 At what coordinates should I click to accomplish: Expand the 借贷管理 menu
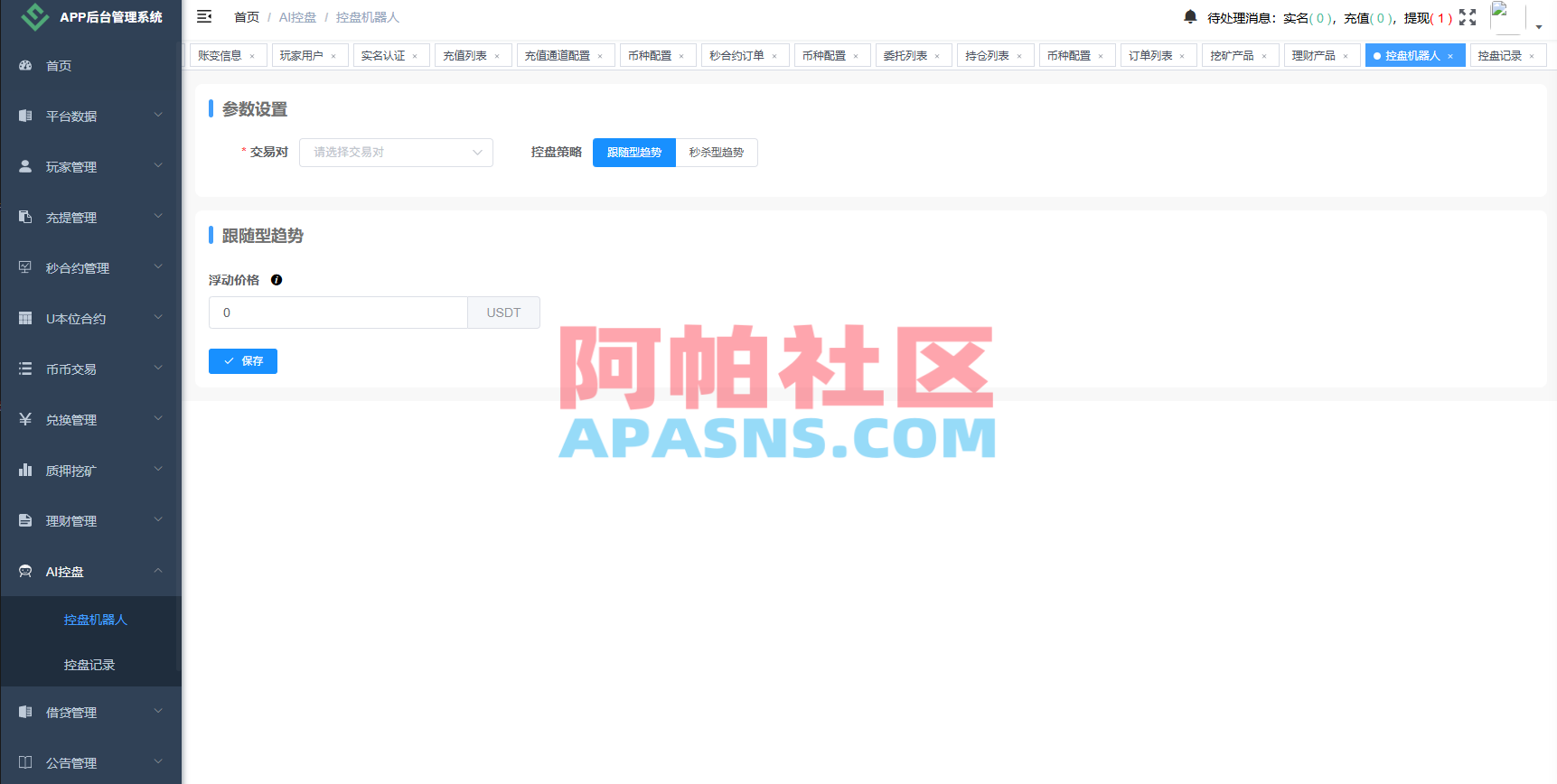tap(90, 712)
